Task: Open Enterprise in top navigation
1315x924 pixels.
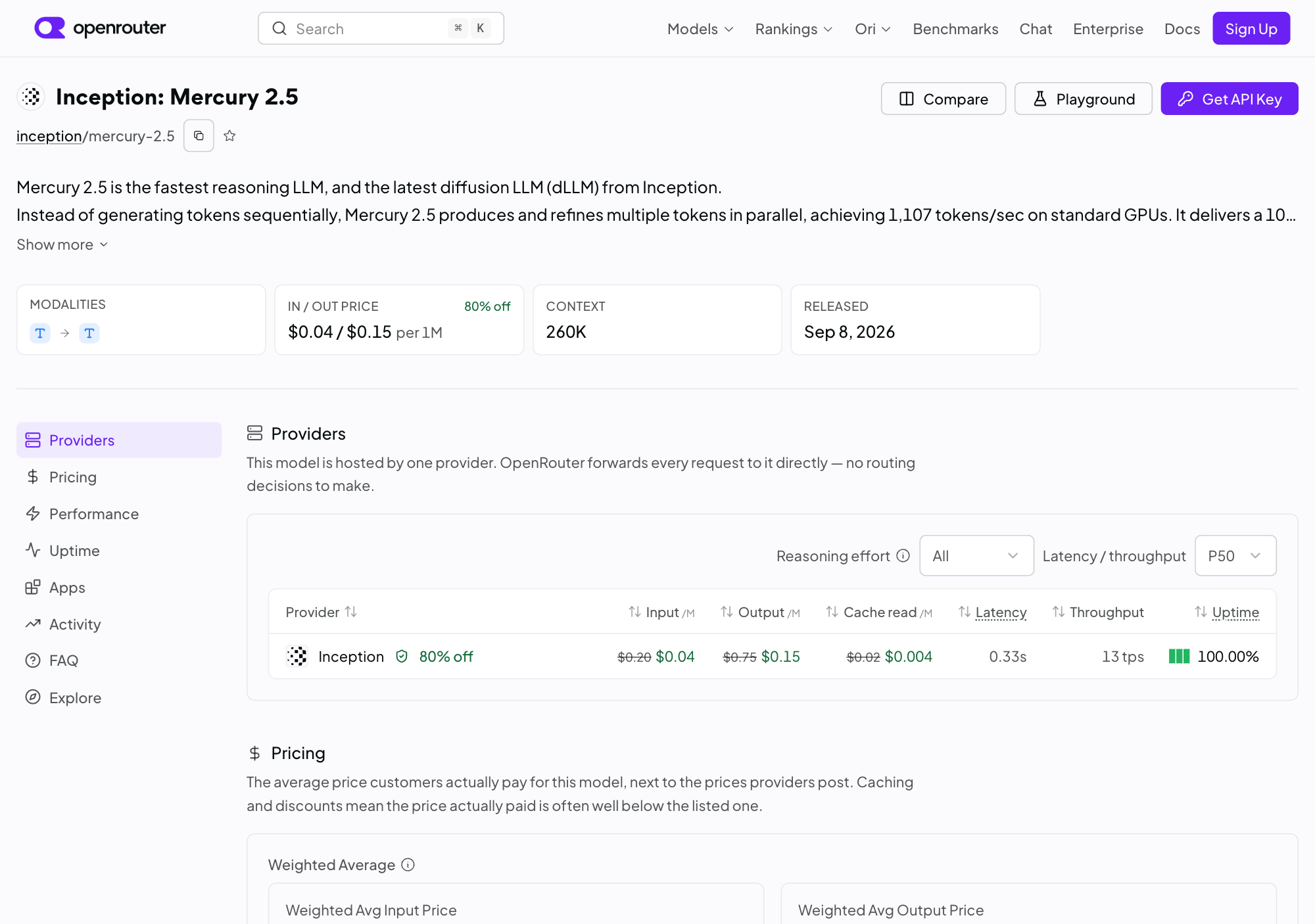Action: (x=1108, y=29)
